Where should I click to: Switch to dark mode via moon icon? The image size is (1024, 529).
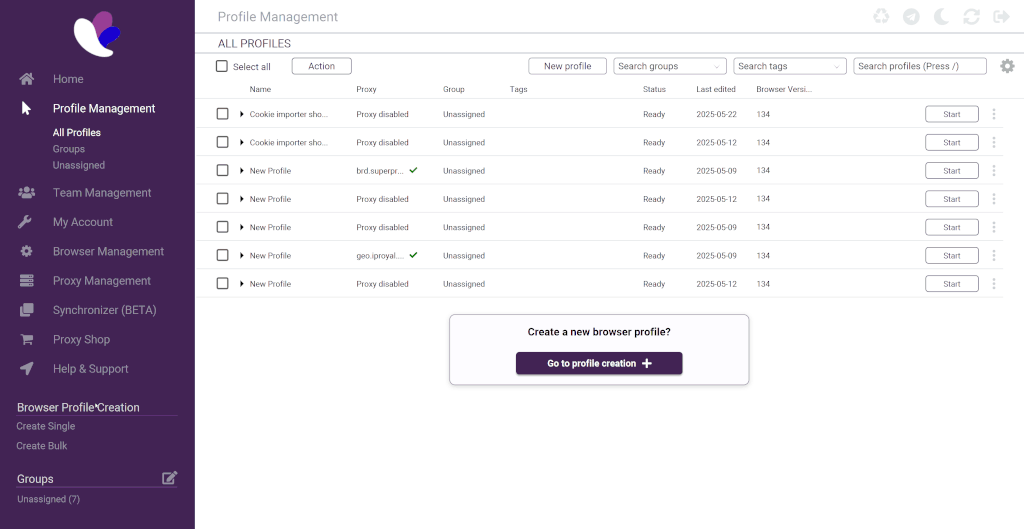click(941, 17)
